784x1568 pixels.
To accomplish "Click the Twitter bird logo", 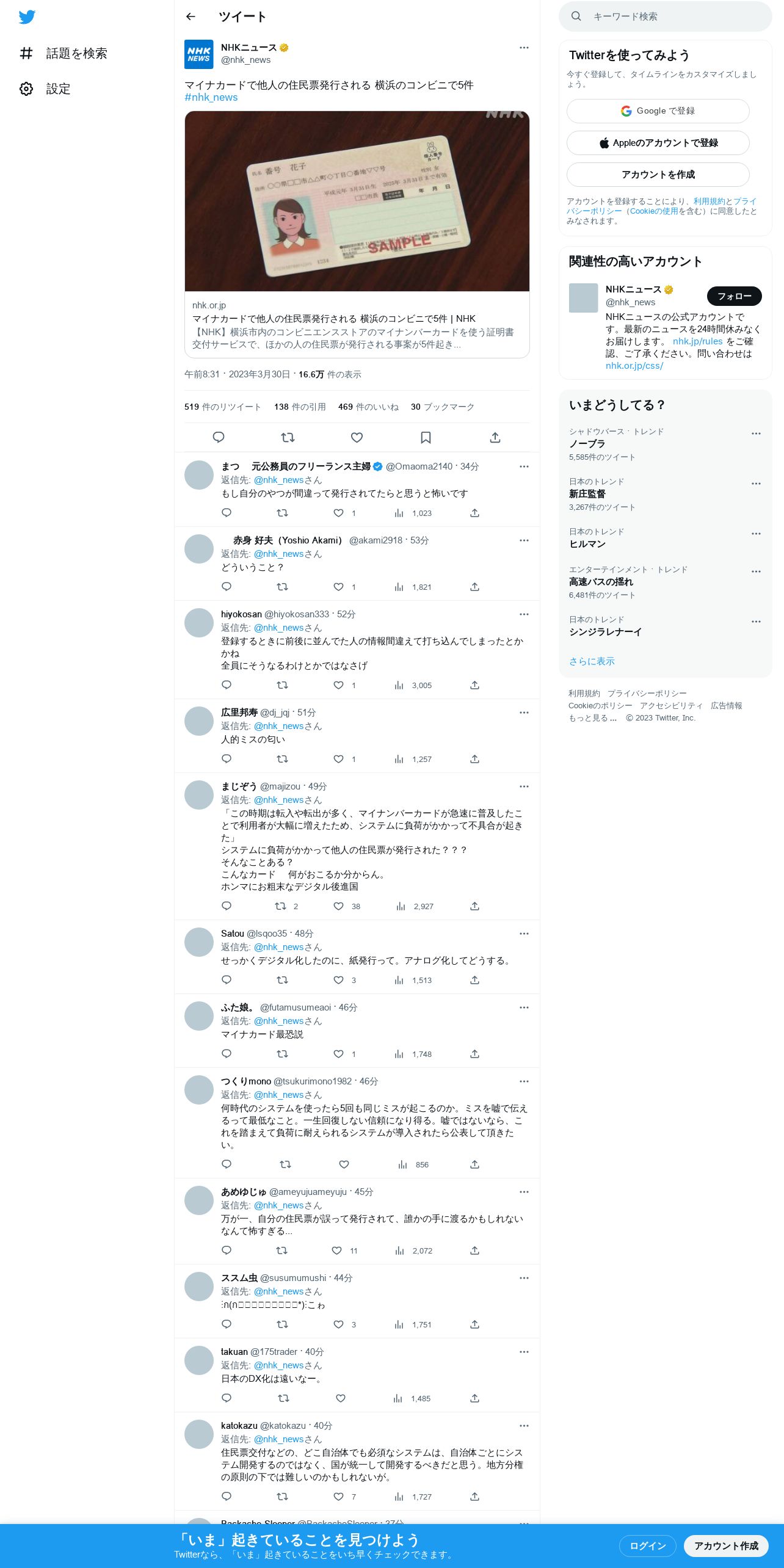I will [x=27, y=16].
